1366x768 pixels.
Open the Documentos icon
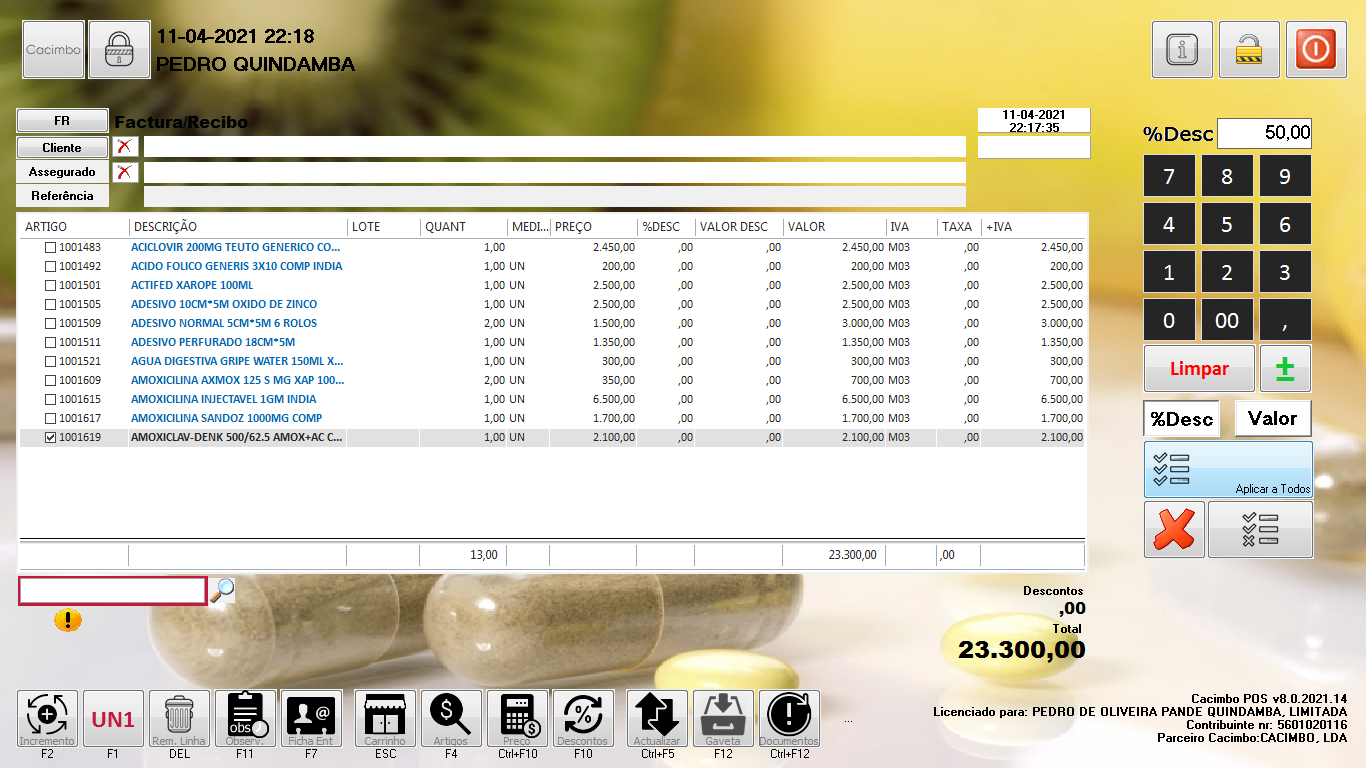click(x=789, y=718)
